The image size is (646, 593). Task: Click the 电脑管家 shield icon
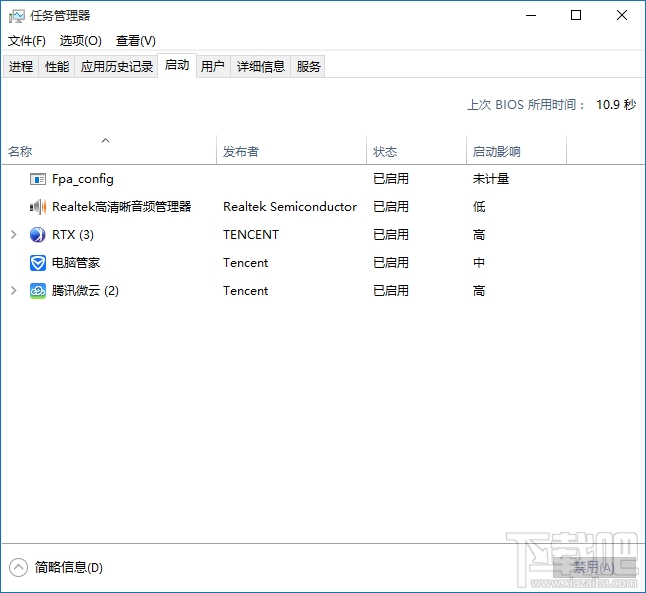tap(37, 263)
